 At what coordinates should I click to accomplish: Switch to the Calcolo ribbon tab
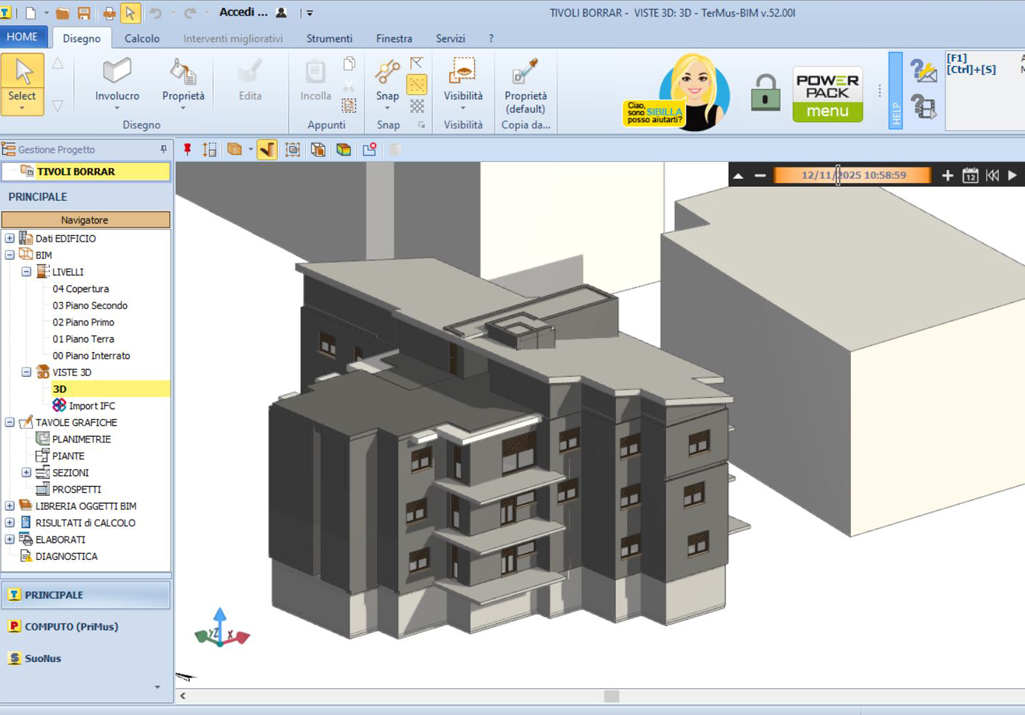142,39
